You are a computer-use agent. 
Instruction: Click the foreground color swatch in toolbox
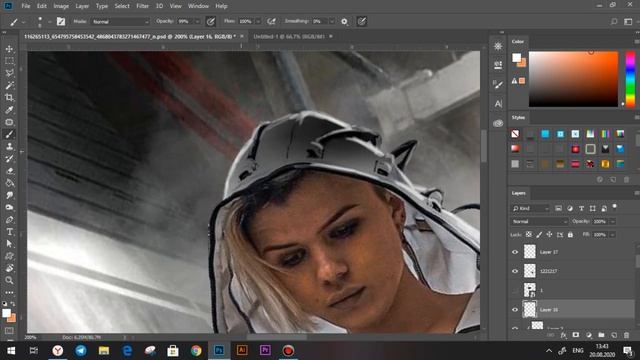(x=6, y=313)
